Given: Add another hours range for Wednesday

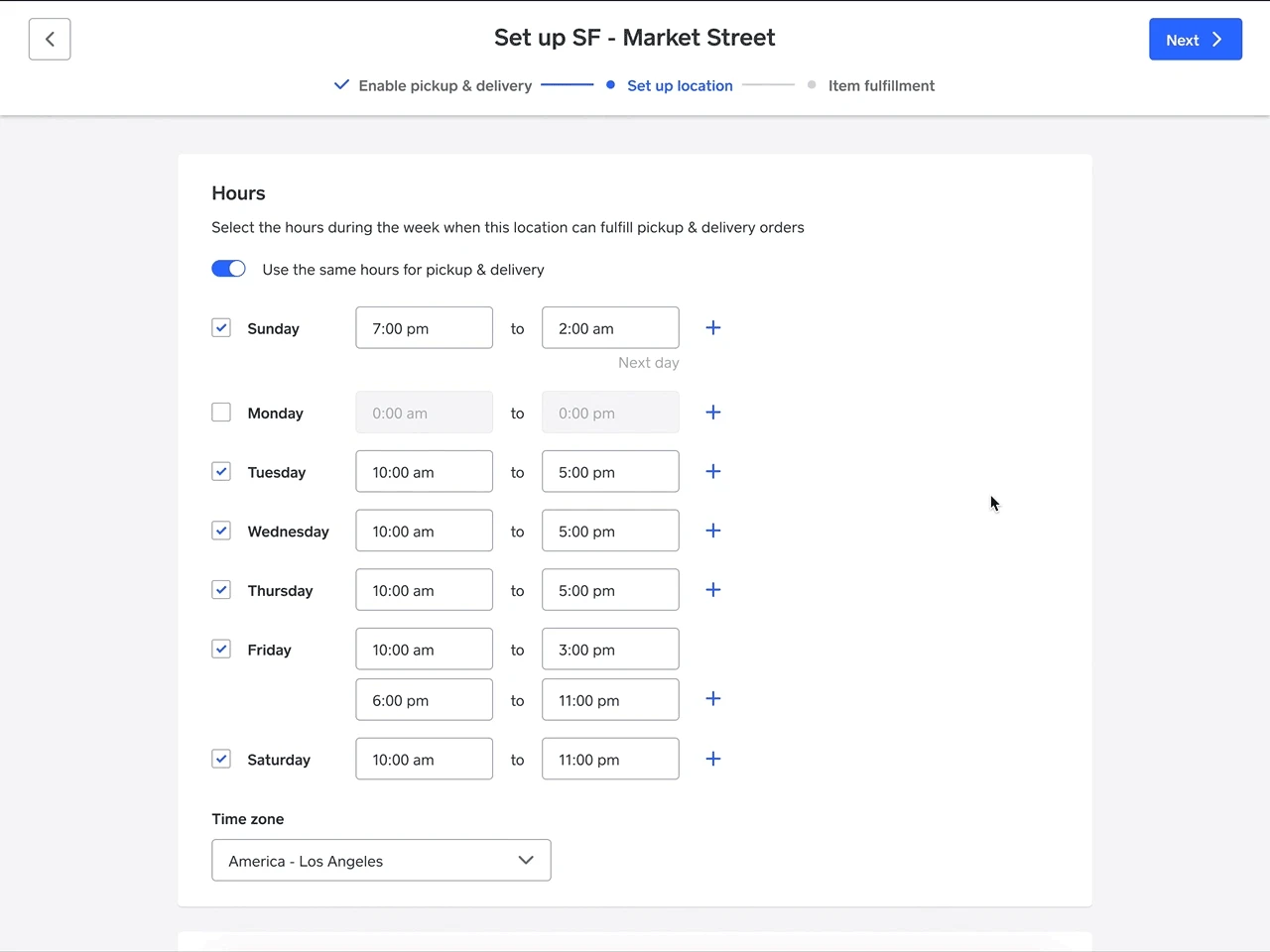Looking at the screenshot, I should click(x=713, y=531).
